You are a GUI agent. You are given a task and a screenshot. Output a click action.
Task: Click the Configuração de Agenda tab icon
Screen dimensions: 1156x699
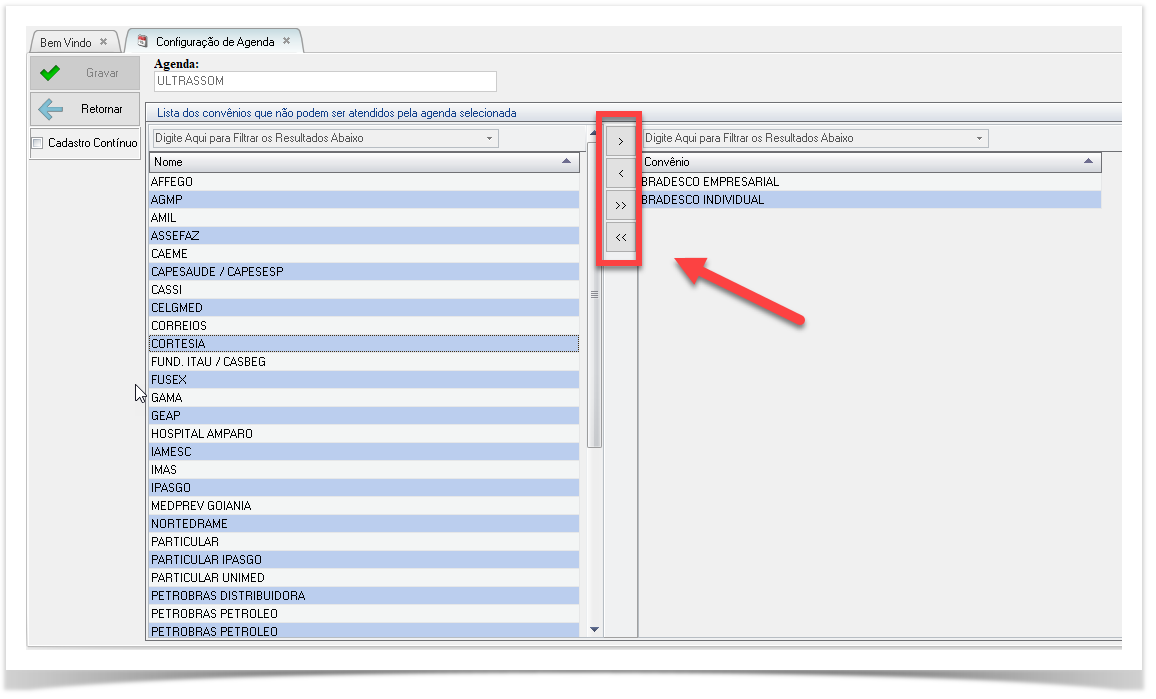pyautogui.click(x=143, y=42)
